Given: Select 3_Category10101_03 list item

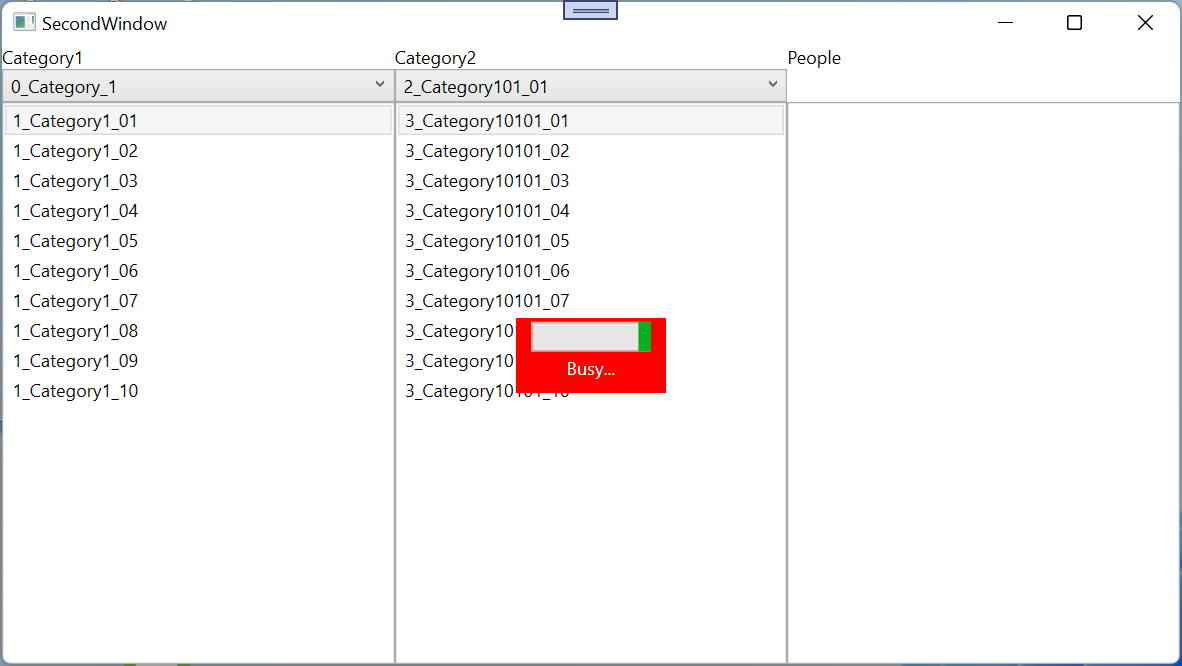Looking at the screenshot, I should 591,181.
